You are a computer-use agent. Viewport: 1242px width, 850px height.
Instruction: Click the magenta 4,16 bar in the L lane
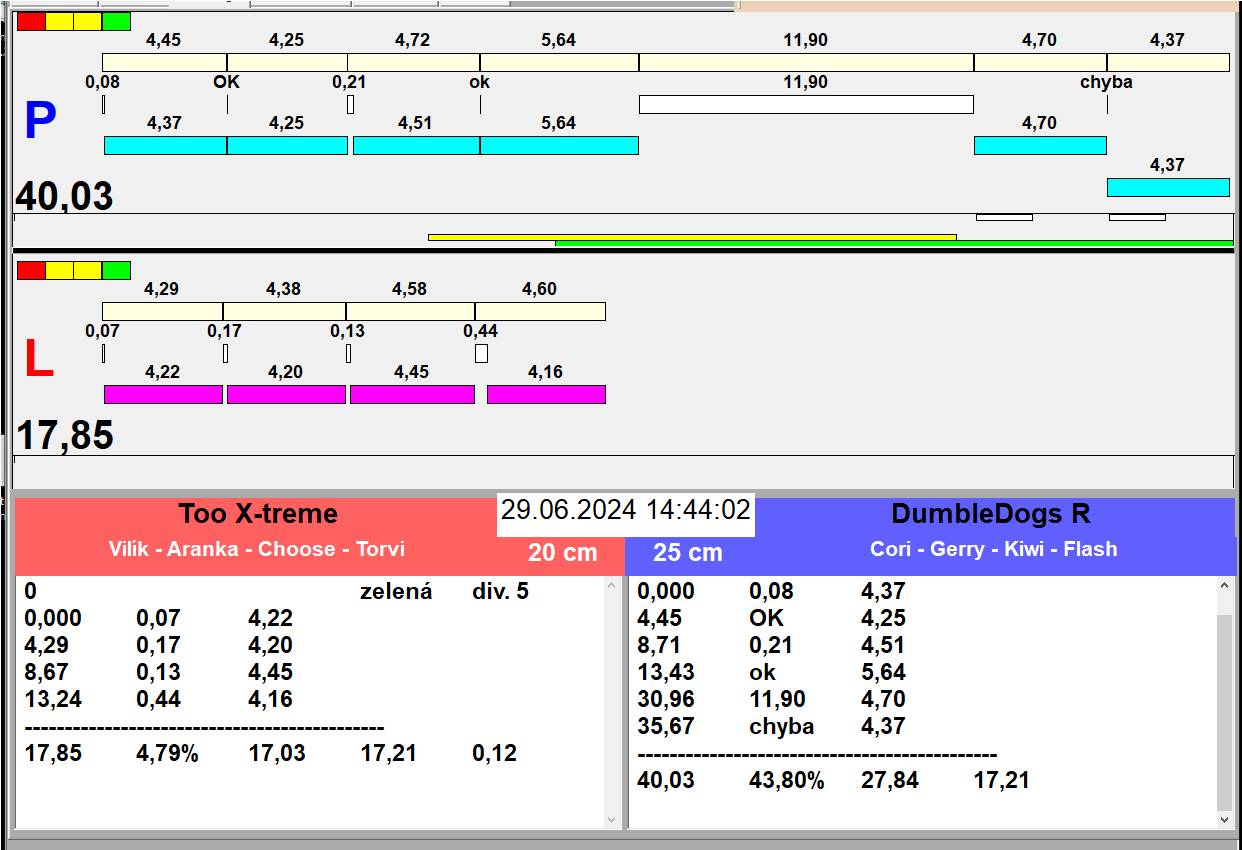pyautogui.click(x=546, y=394)
